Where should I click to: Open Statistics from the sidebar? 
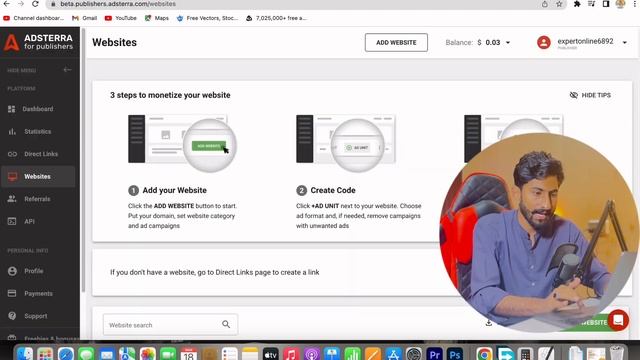tap(38, 131)
